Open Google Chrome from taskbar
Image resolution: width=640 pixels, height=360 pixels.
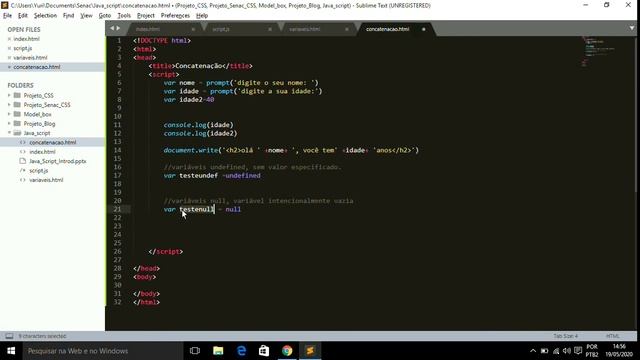pos(287,351)
